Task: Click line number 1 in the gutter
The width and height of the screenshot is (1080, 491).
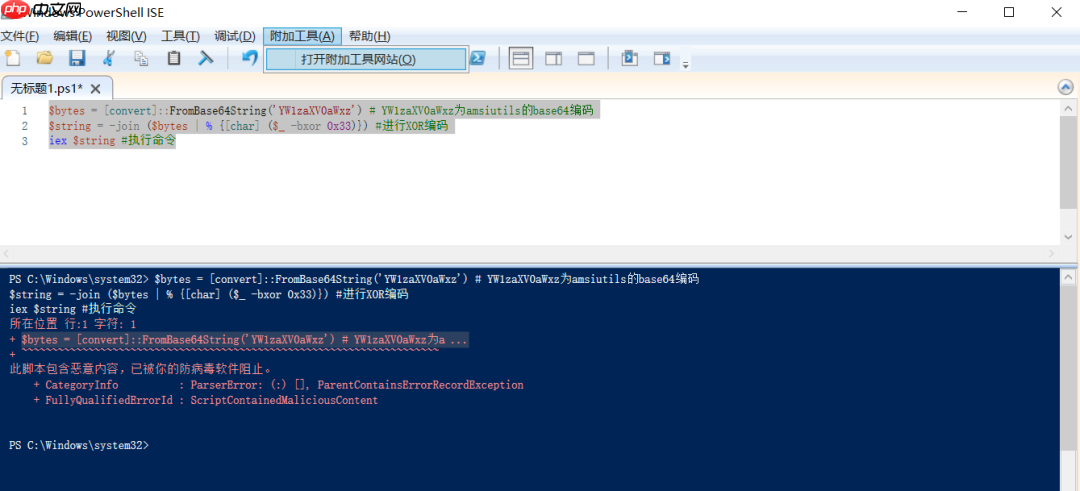Action: click(25, 111)
